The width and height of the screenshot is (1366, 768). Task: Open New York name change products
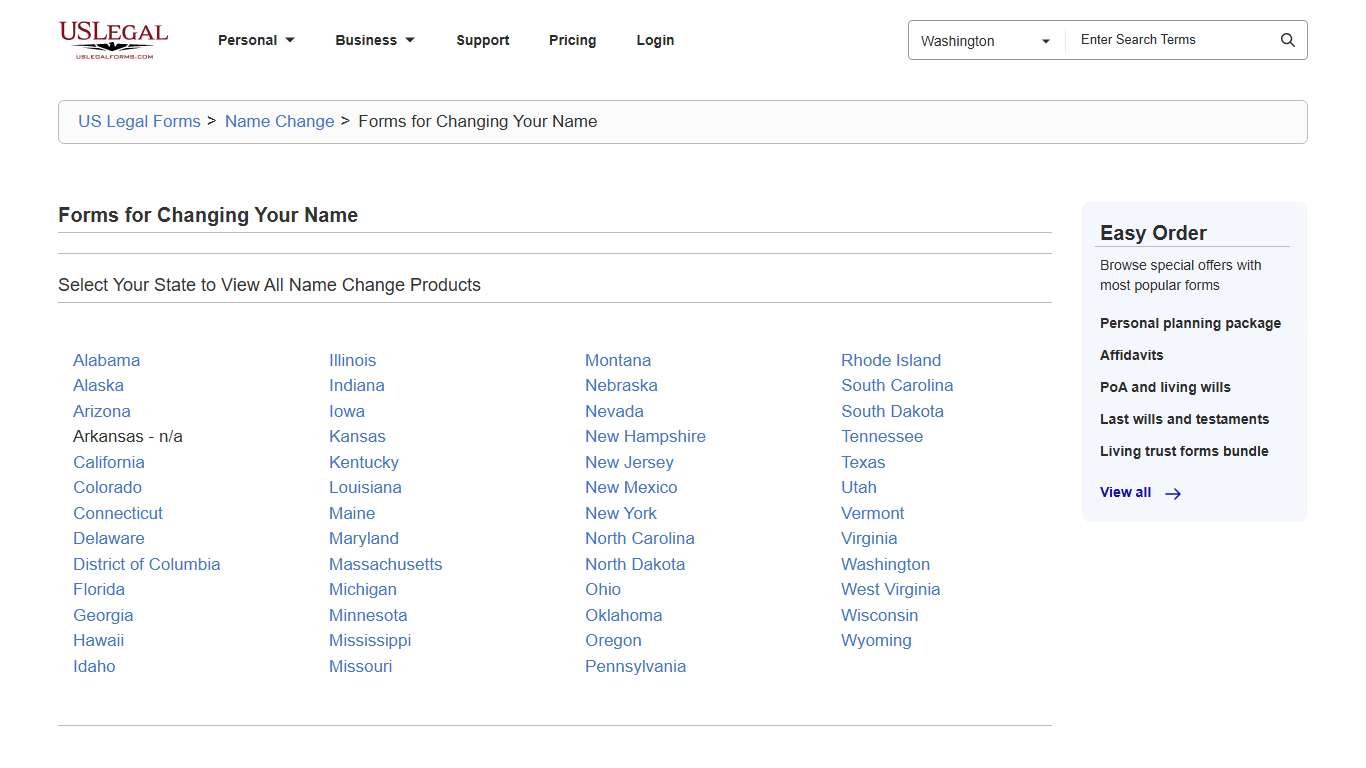(621, 513)
